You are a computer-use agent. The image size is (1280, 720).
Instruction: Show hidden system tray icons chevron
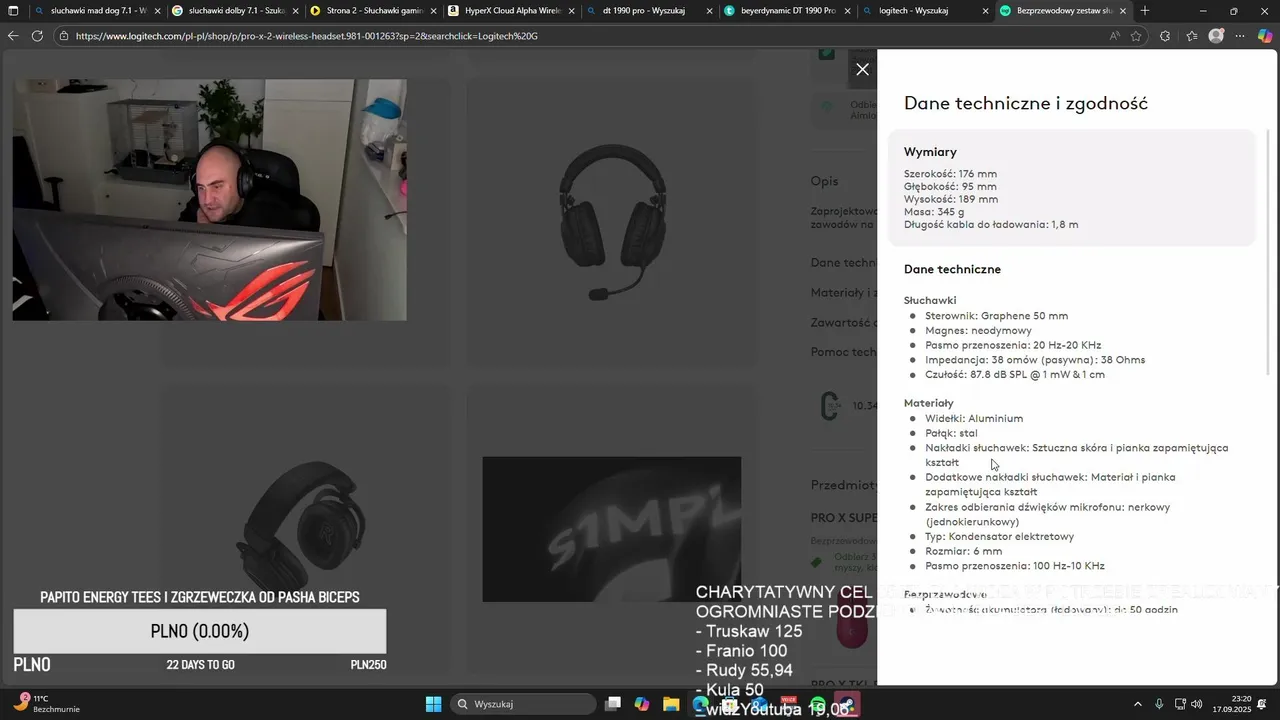click(1137, 704)
